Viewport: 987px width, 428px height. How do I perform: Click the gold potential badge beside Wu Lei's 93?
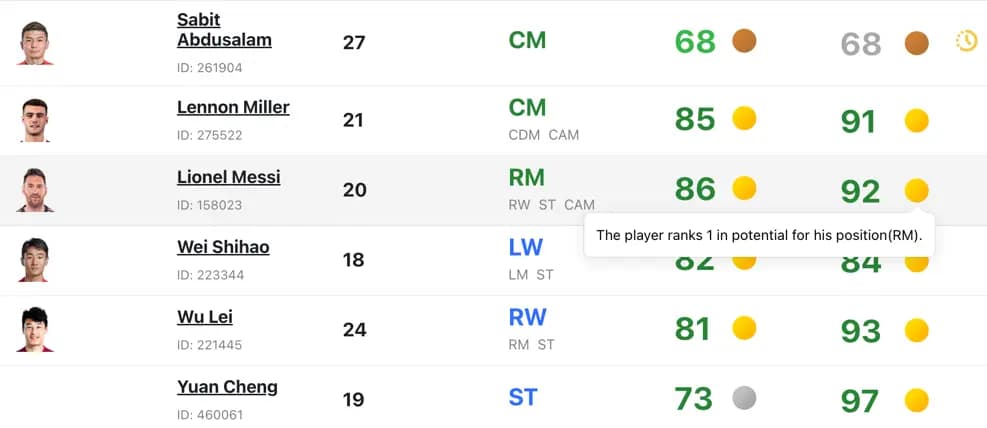tap(916, 330)
